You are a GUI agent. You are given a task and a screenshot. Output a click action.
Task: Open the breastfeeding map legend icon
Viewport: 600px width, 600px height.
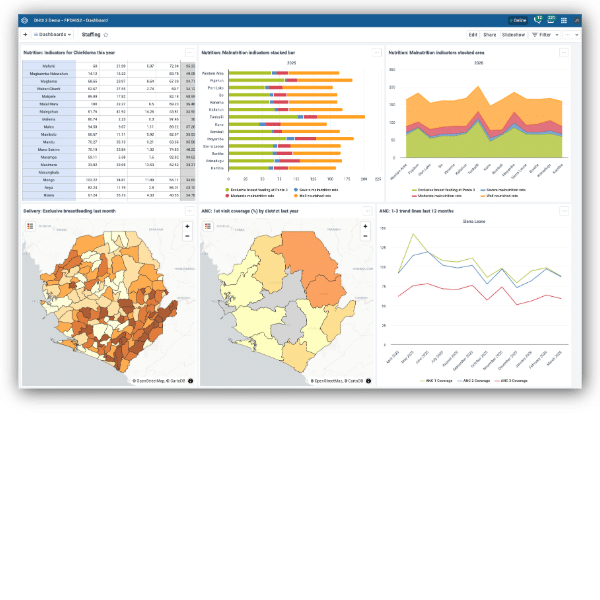tap(29, 227)
